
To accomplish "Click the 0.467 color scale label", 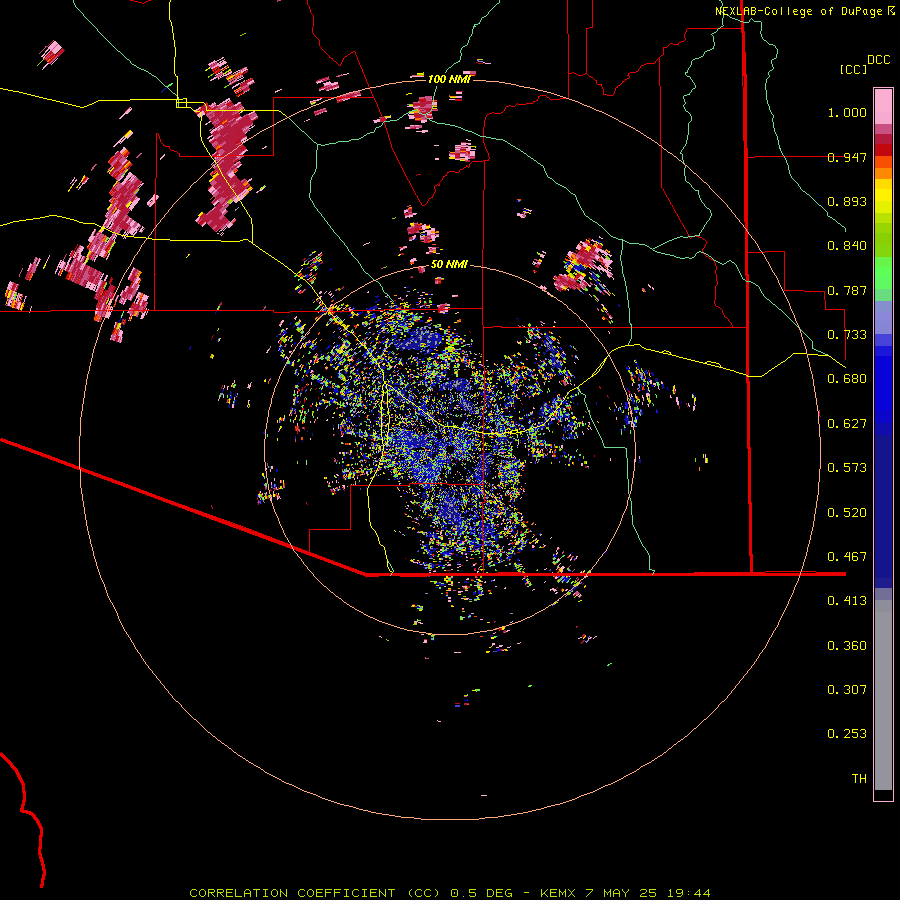I will (847, 557).
